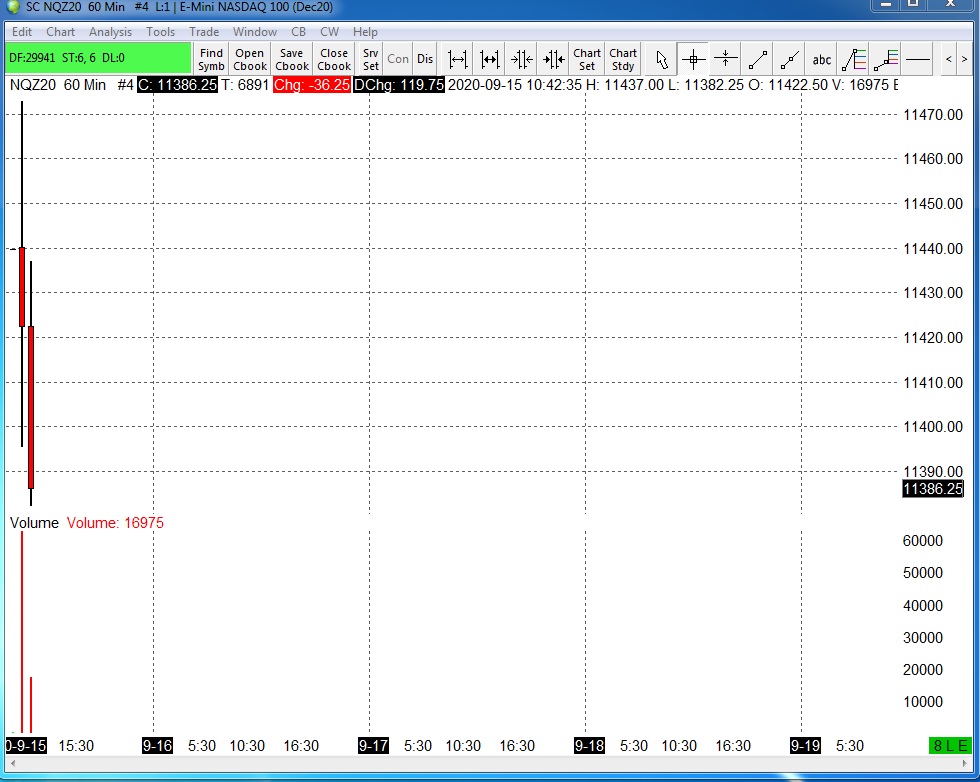Select the pointer arrow tool
This screenshot has width=980, height=782.
click(x=661, y=59)
